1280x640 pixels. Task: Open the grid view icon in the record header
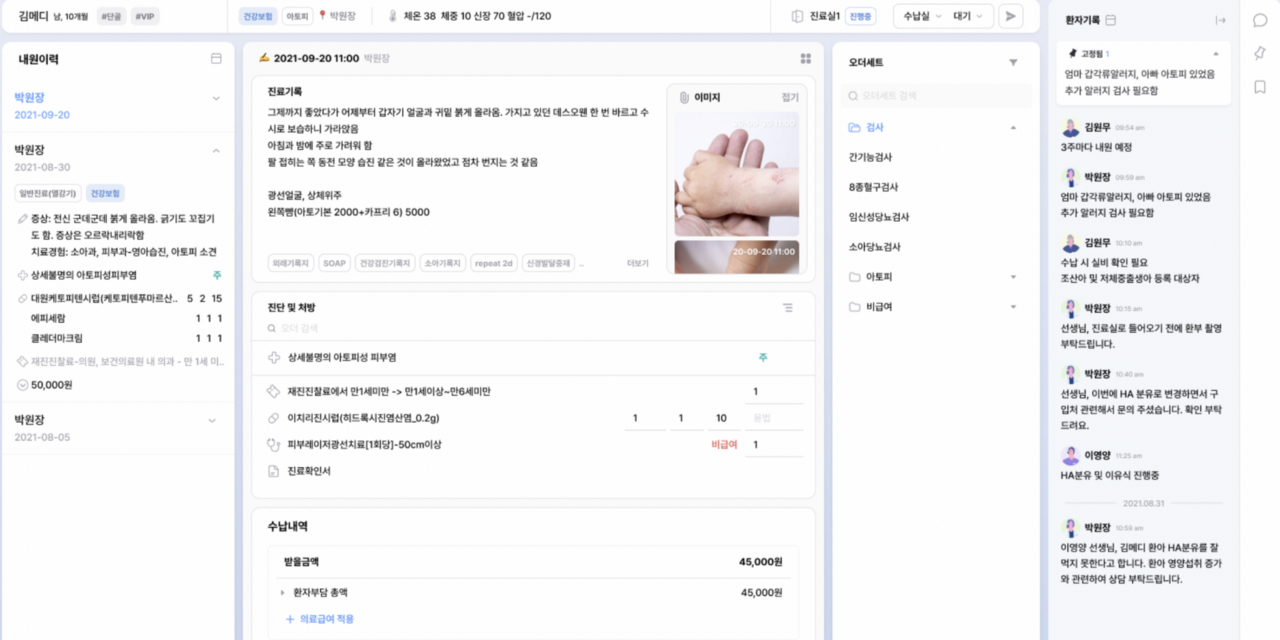(806, 59)
